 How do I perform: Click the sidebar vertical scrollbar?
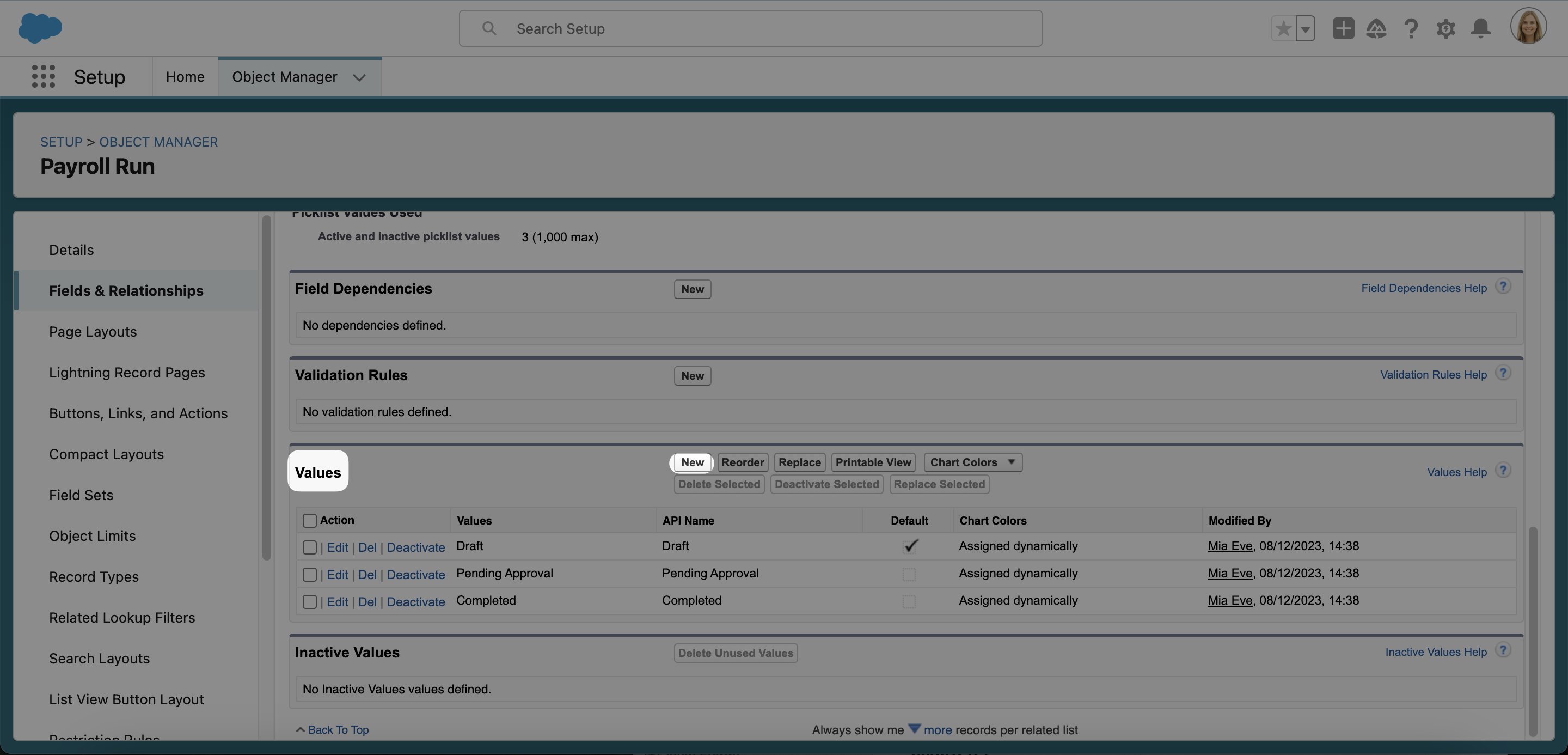[x=266, y=387]
